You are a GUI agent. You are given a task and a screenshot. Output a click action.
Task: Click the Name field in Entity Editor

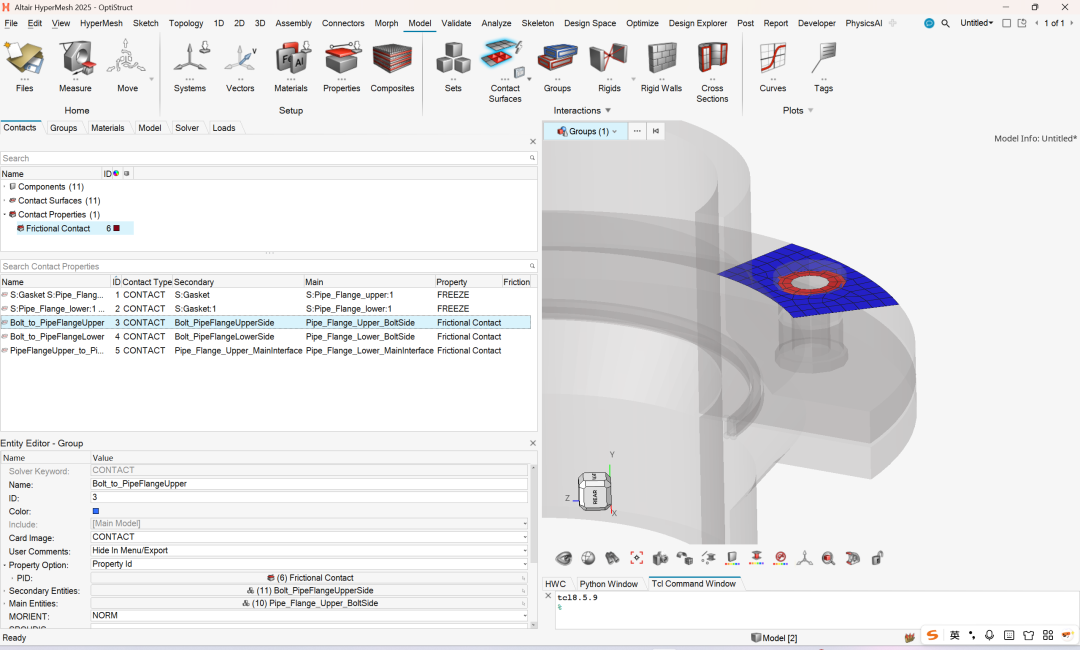(308, 484)
